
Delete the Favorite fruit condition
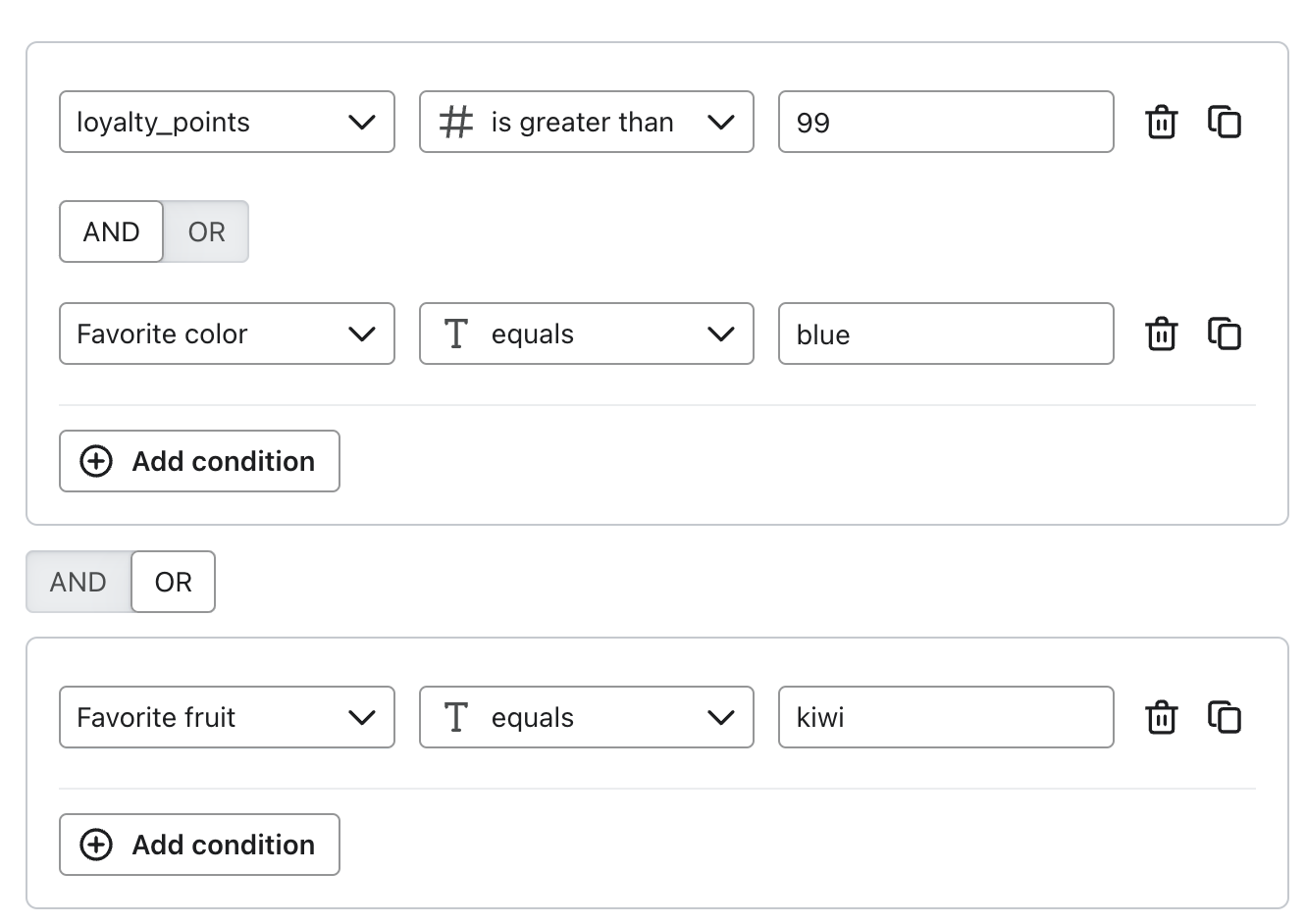1162,717
